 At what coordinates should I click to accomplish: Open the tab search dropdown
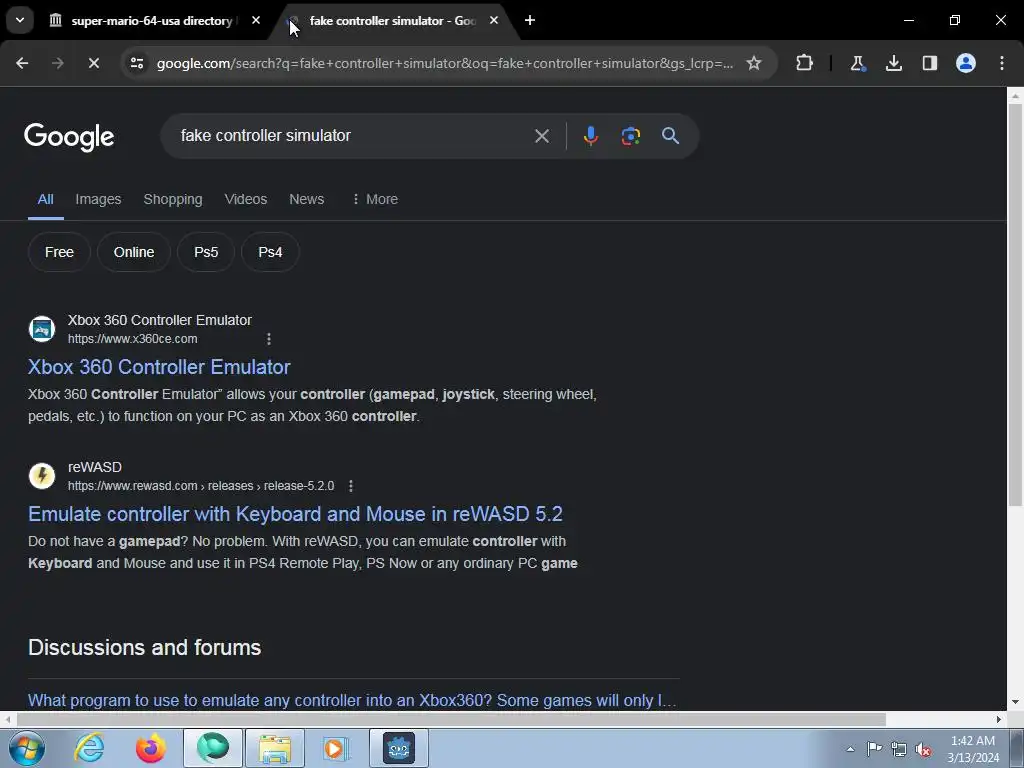click(20, 20)
